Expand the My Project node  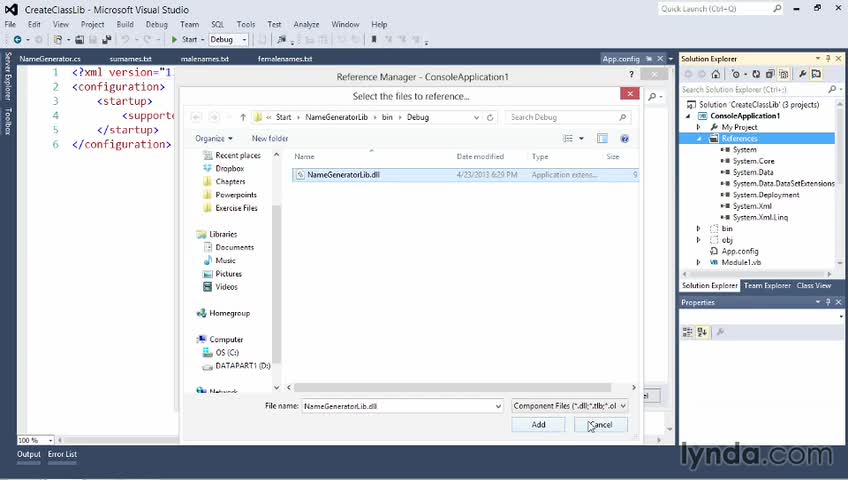(x=699, y=128)
